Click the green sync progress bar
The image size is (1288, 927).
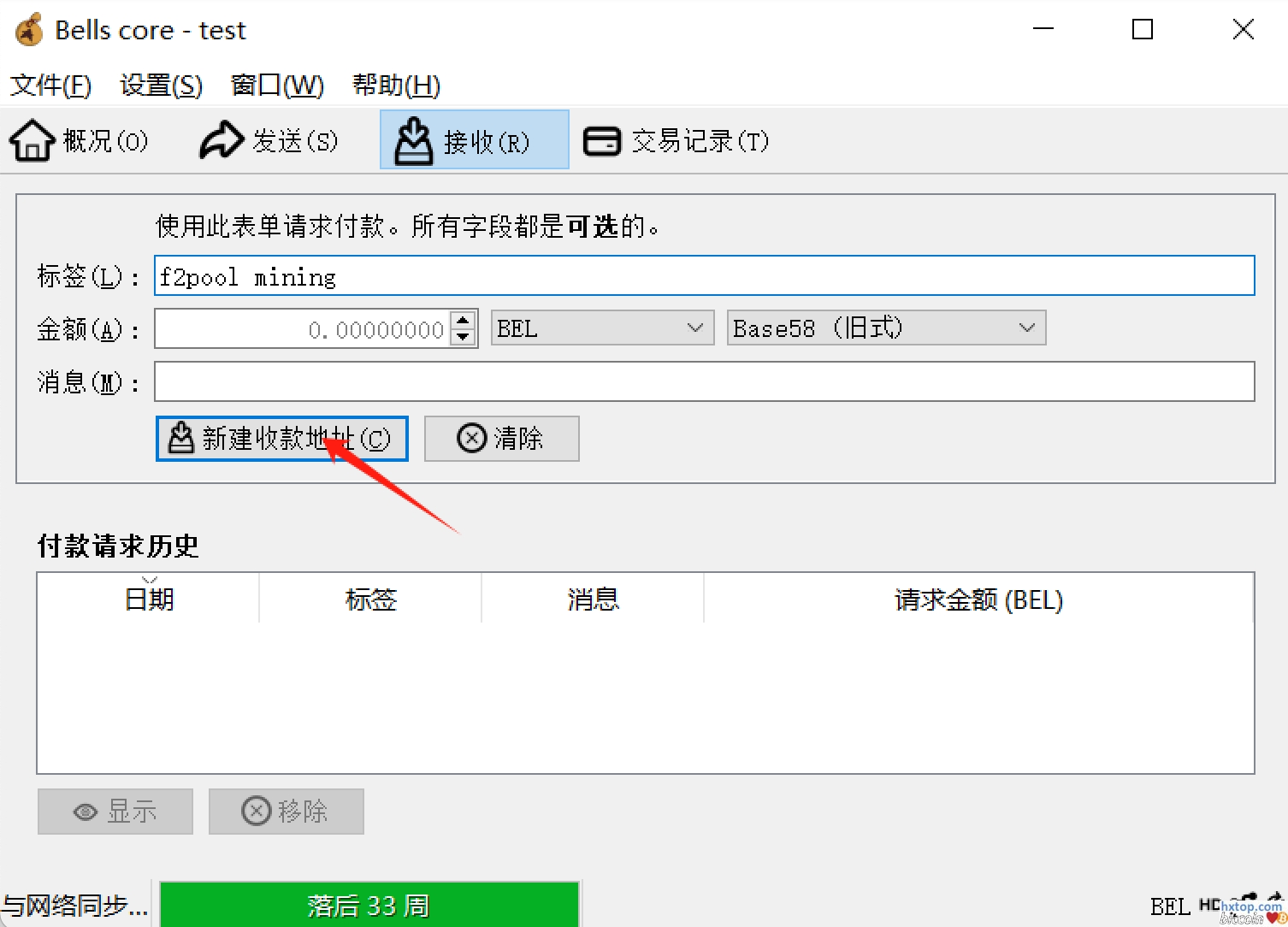tap(369, 905)
